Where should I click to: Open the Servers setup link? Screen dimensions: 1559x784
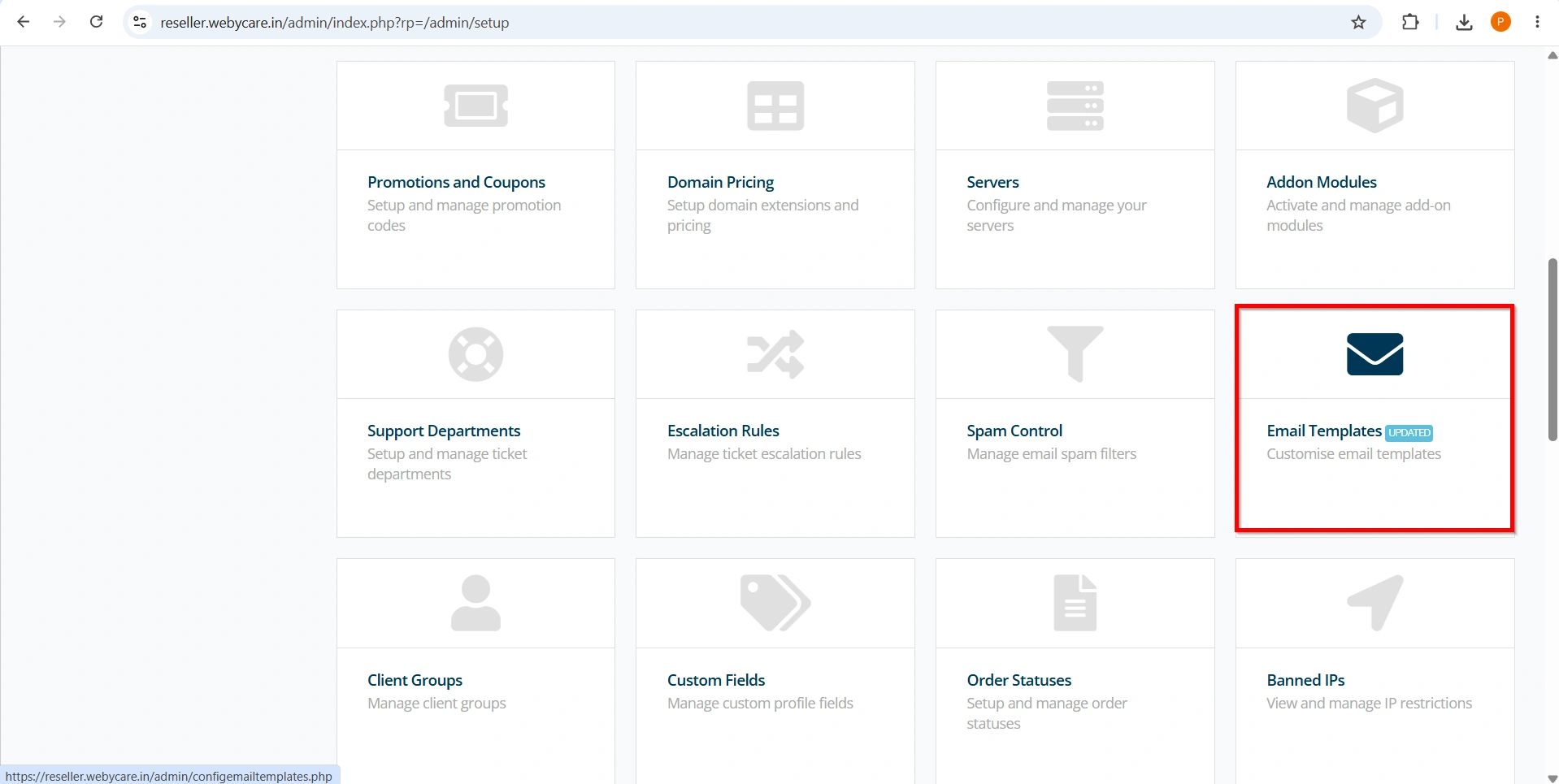[x=992, y=182]
